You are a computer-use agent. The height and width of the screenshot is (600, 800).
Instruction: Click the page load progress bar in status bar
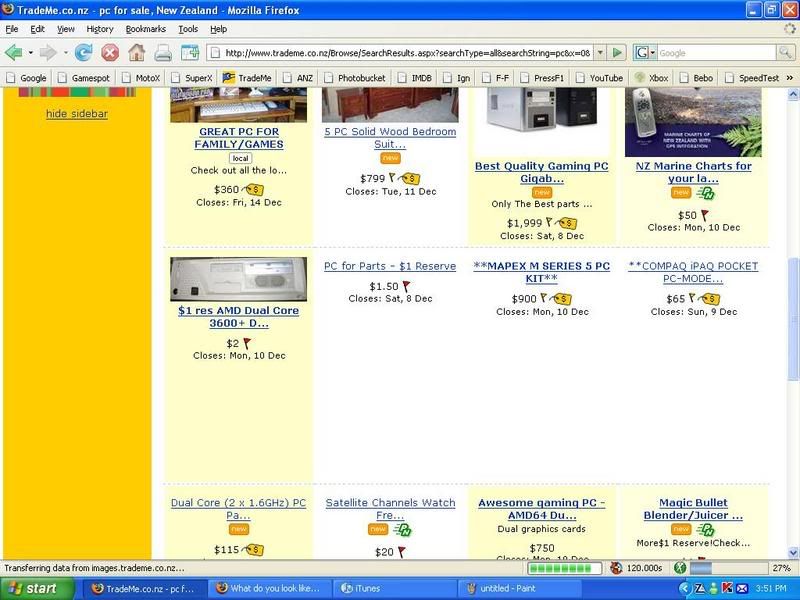[564, 568]
